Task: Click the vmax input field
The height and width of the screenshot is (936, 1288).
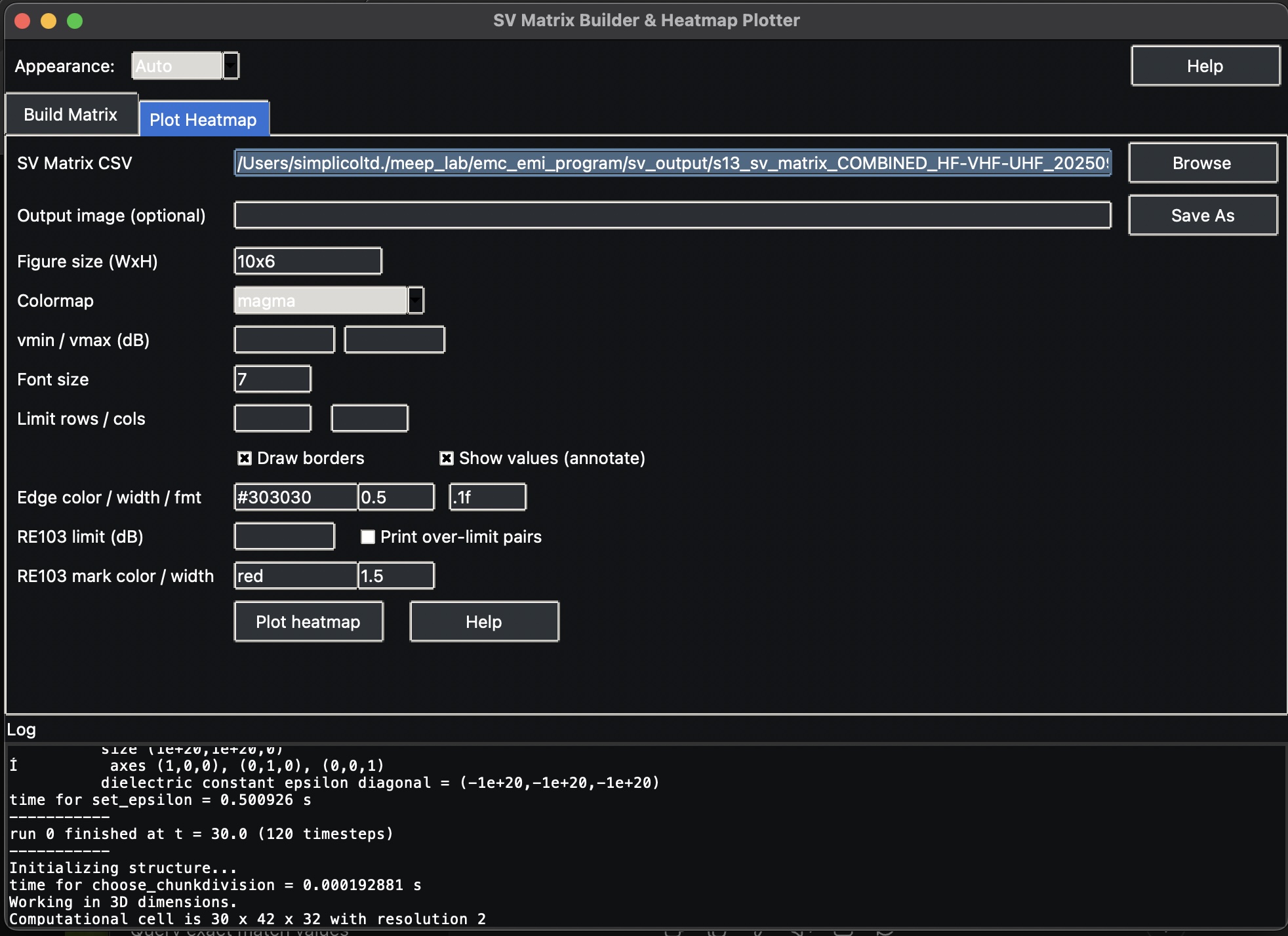Action: point(394,340)
